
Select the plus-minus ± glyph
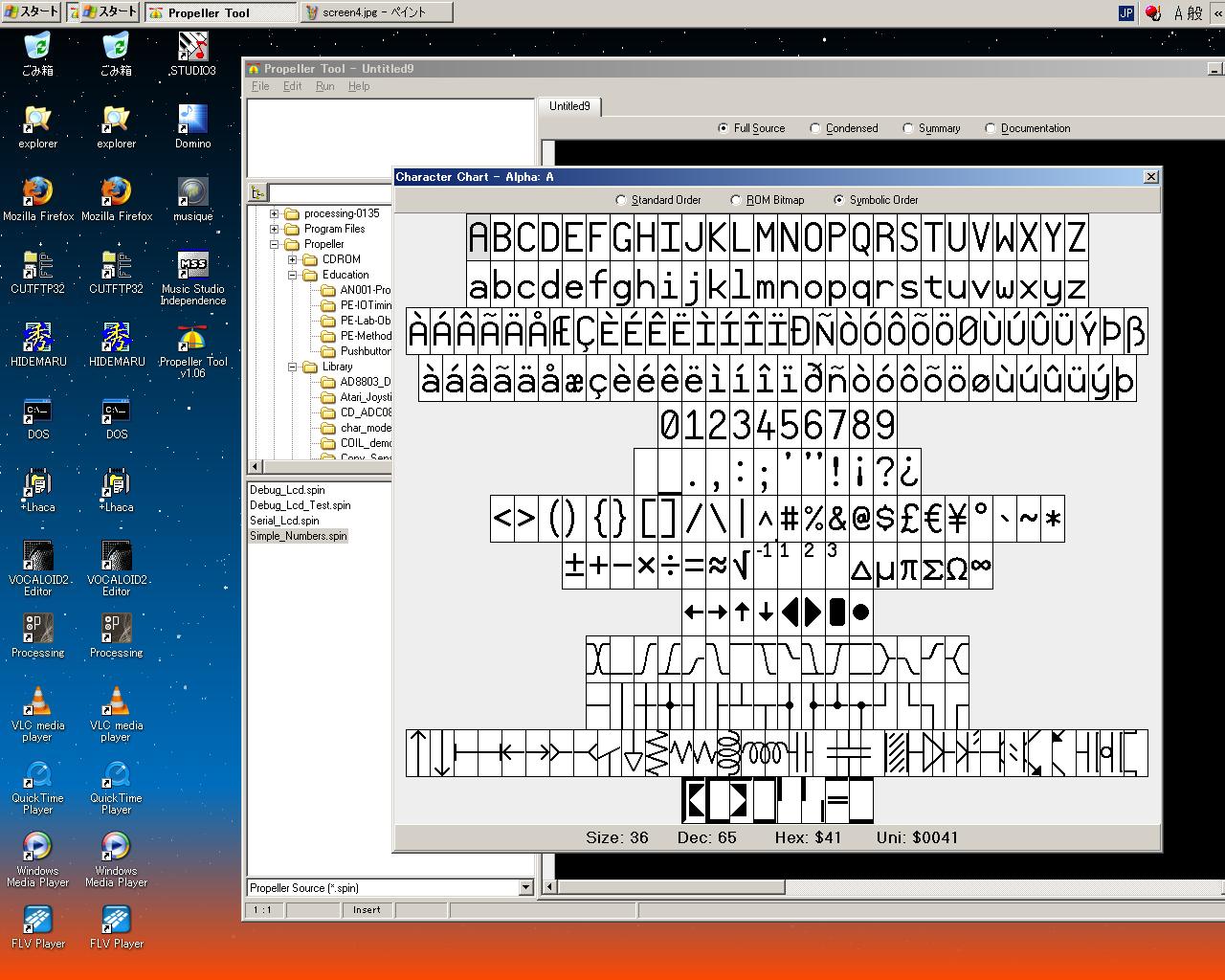click(x=574, y=567)
